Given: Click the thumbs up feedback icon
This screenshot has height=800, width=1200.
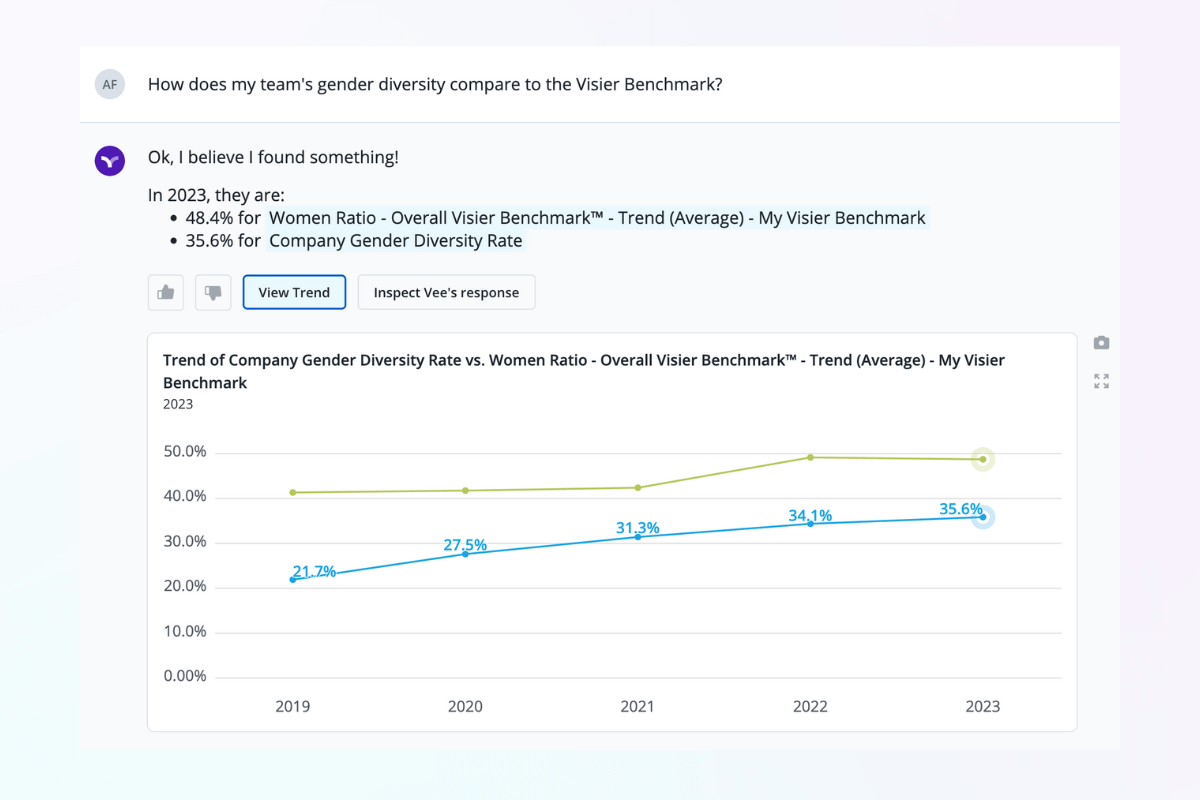Looking at the screenshot, I should (166, 292).
